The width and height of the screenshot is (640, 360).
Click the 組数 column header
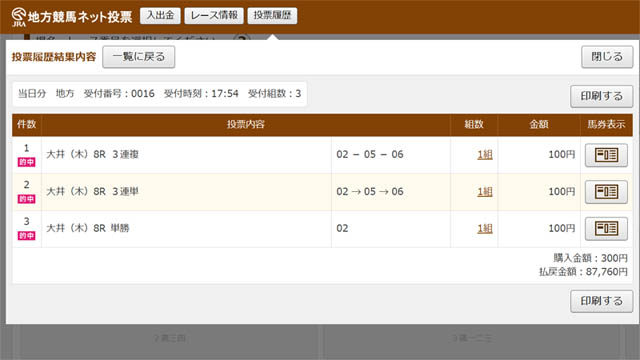pos(474,124)
